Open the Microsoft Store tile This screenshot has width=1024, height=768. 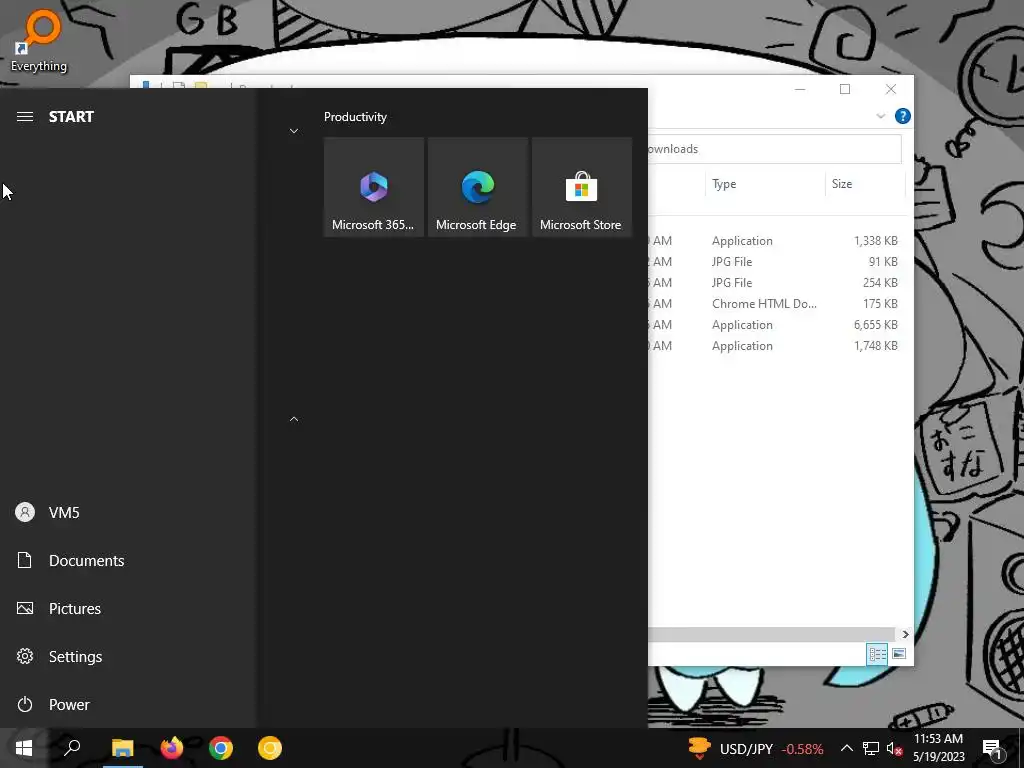581,187
